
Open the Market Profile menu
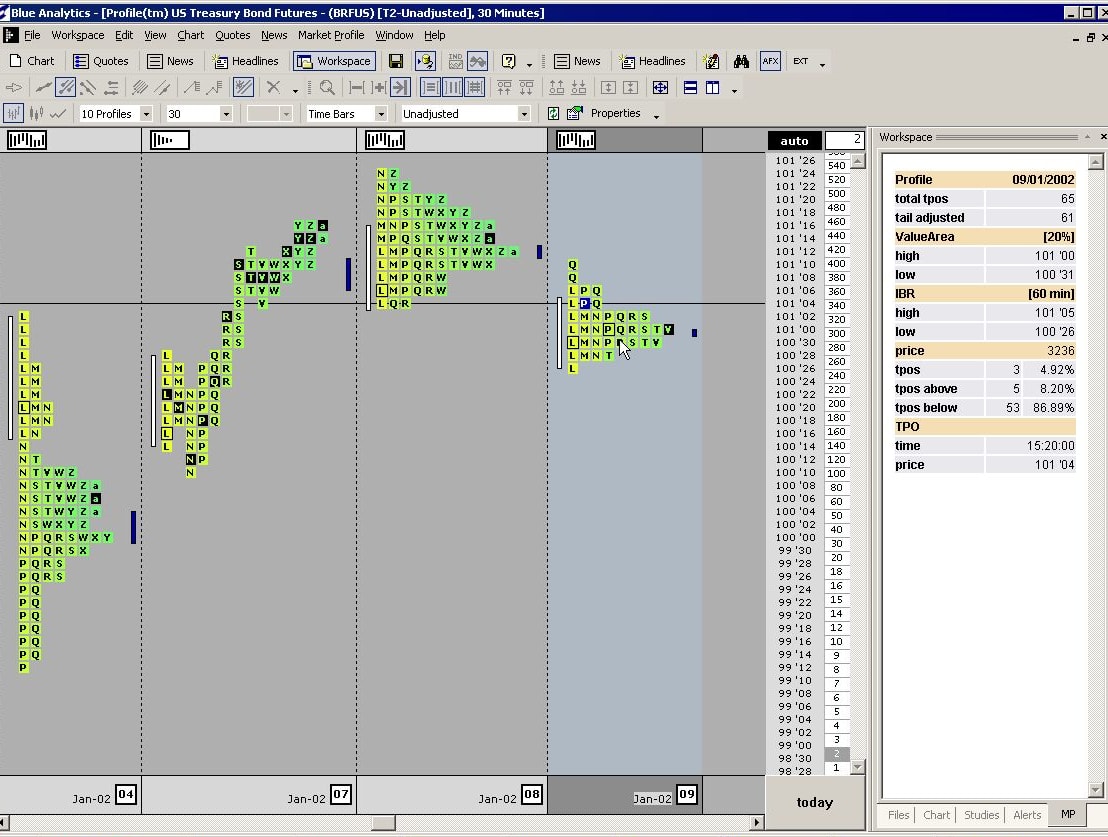coord(331,35)
